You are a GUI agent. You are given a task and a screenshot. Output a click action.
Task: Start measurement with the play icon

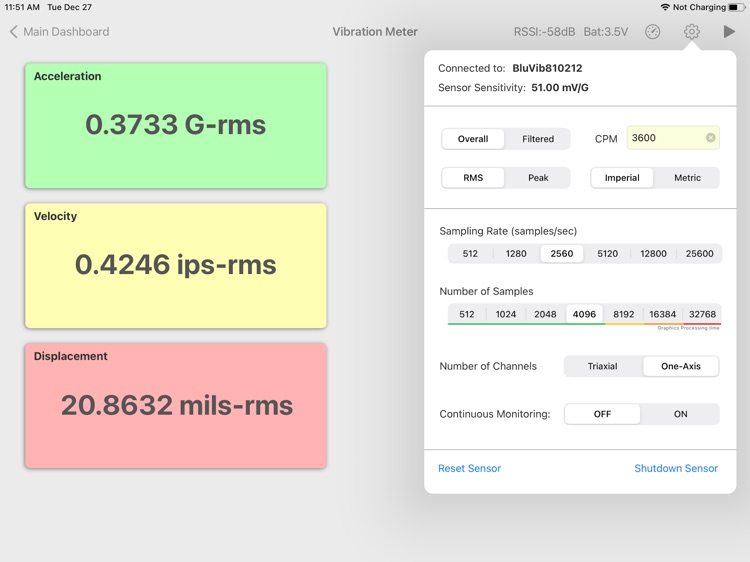(728, 32)
